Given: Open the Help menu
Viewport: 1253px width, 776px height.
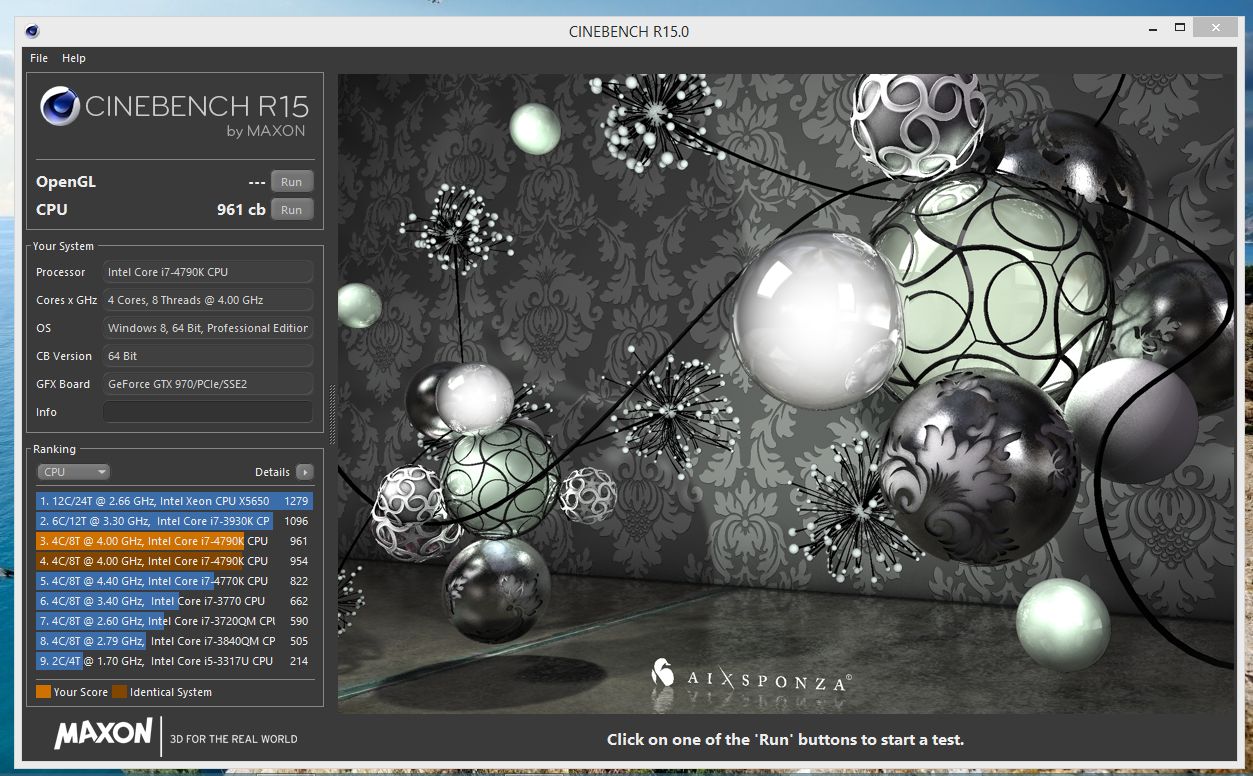Looking at the screenshot, I should tap(74, 58).
